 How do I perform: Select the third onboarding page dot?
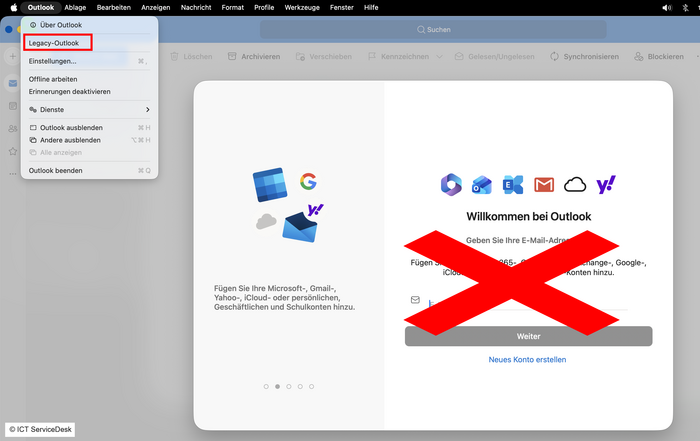coord(289,387)
